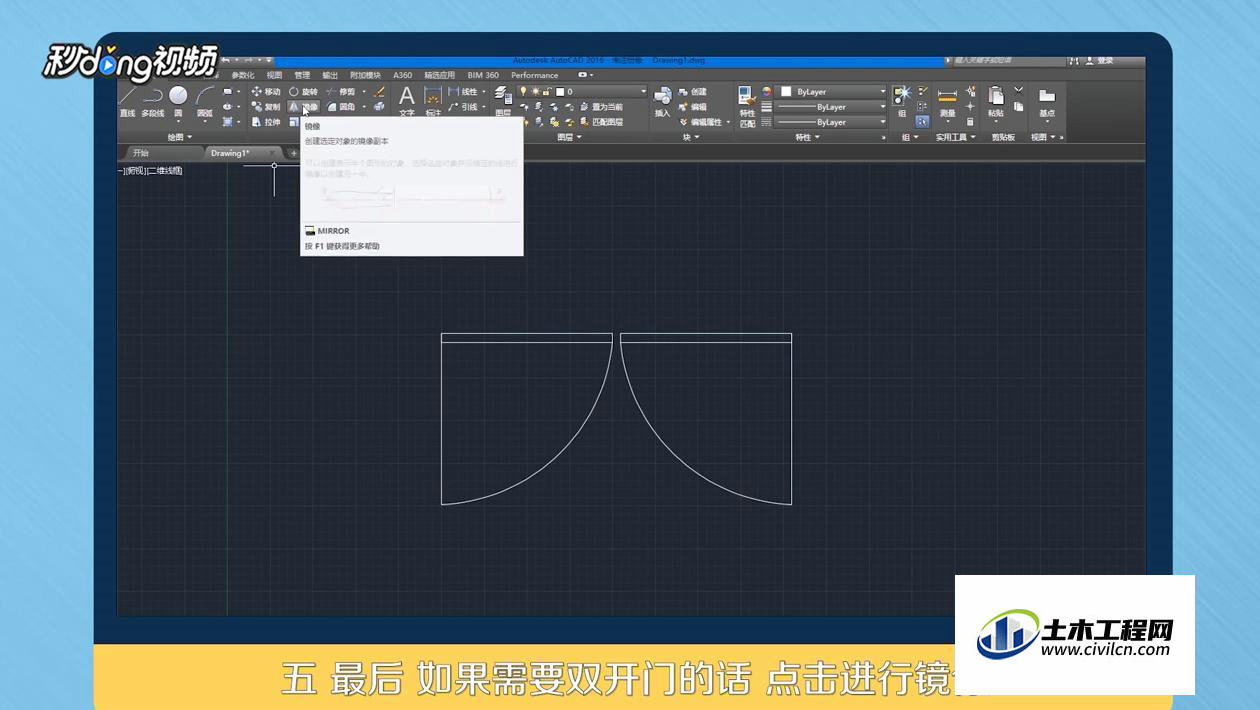Click Match Properties (特性匹配) icon

pyautogui.click(x=747, y=107)
